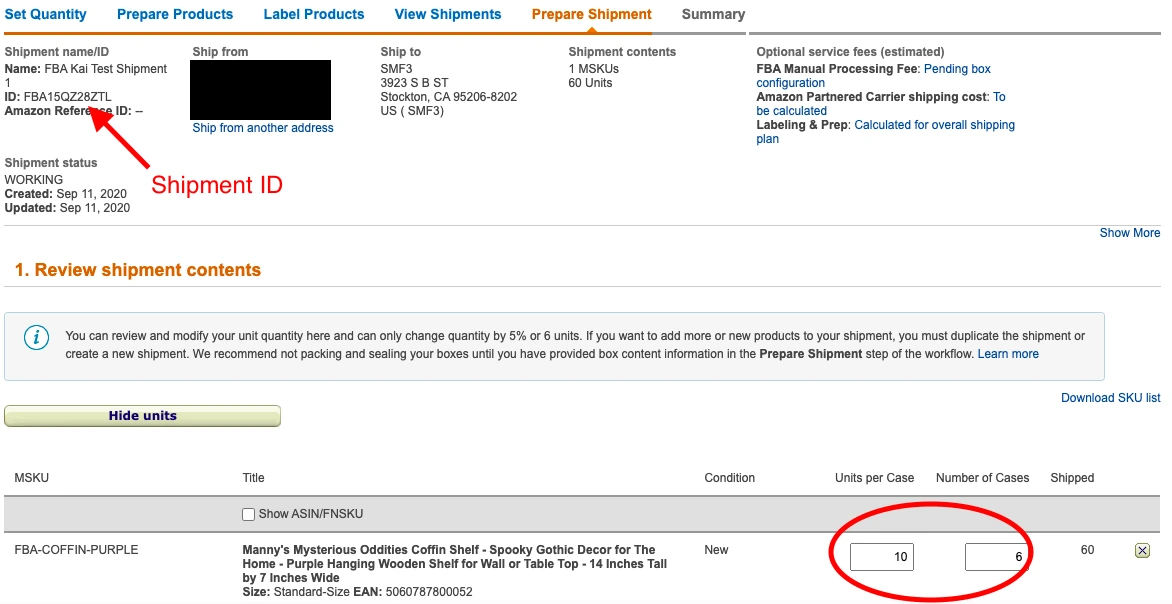Open the Summary tab

coord(713,14)
